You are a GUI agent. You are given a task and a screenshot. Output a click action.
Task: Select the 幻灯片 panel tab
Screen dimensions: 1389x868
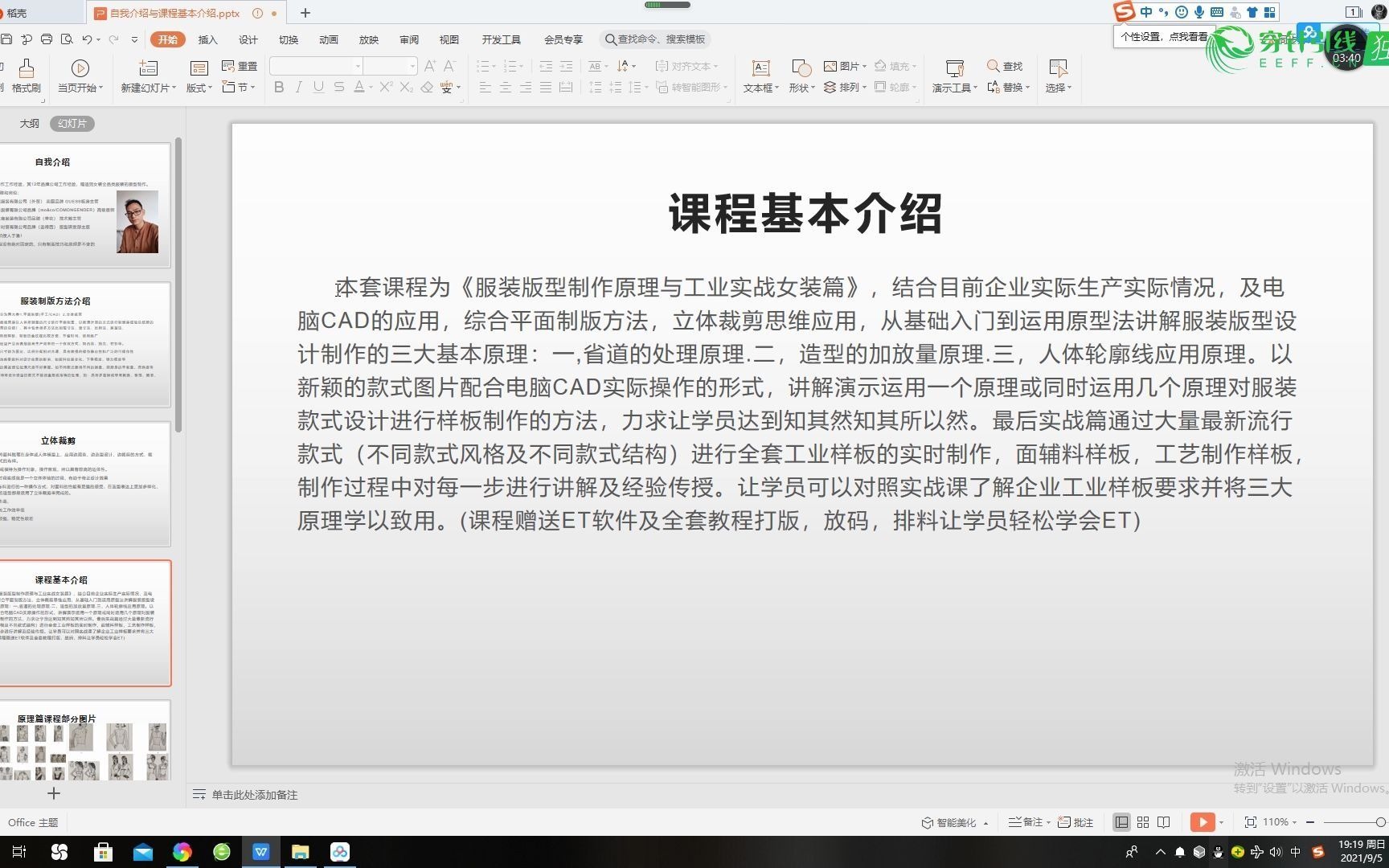pyautogui.click(x=72, y=123)
